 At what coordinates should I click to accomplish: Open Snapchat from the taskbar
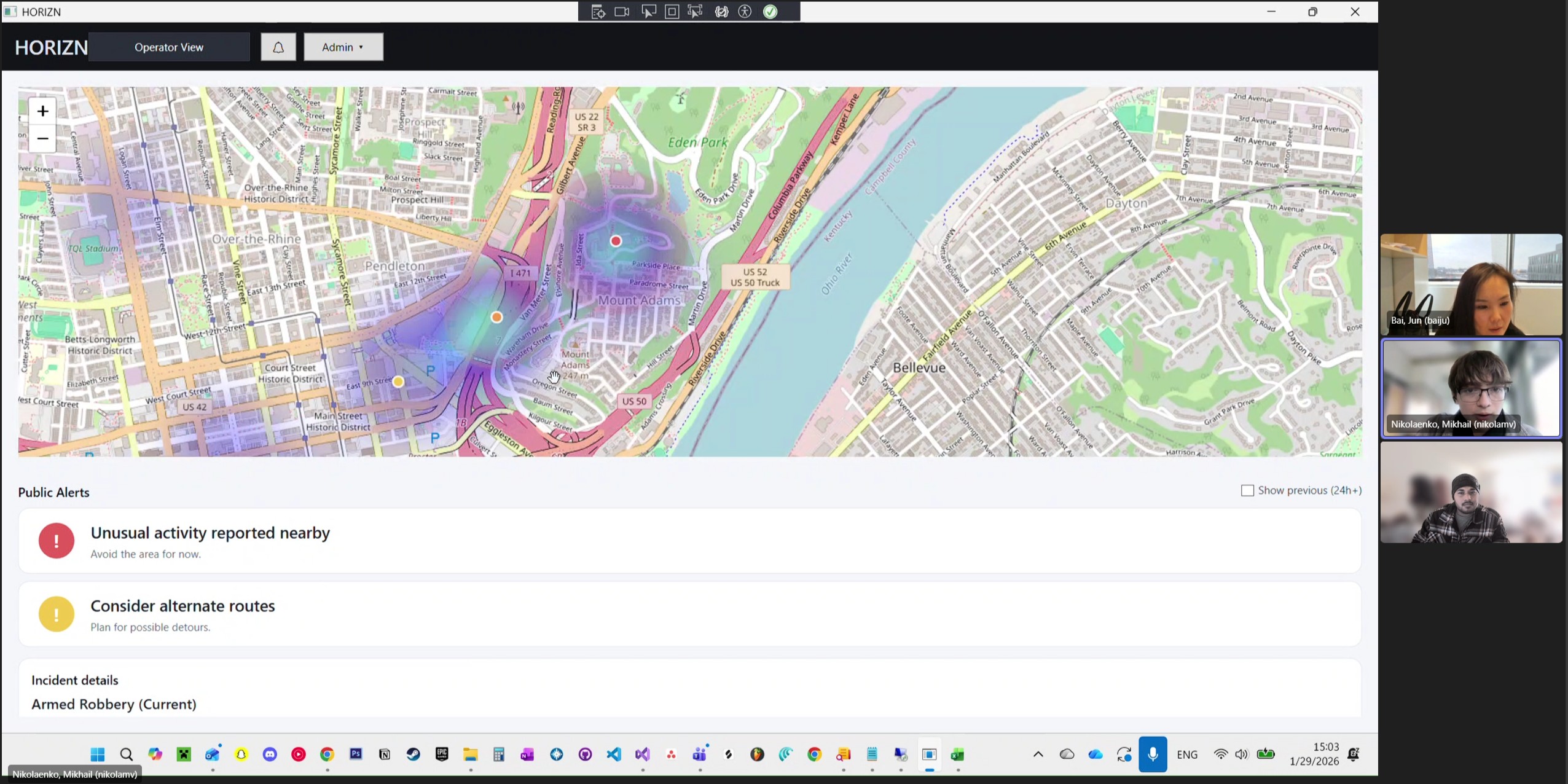pos(241,755)
